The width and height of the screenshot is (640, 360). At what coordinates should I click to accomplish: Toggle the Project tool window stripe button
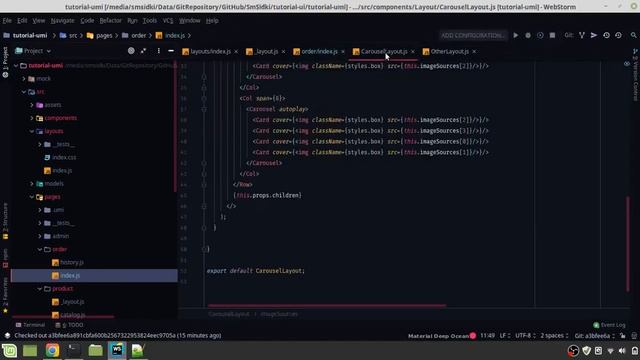point(5,62)
